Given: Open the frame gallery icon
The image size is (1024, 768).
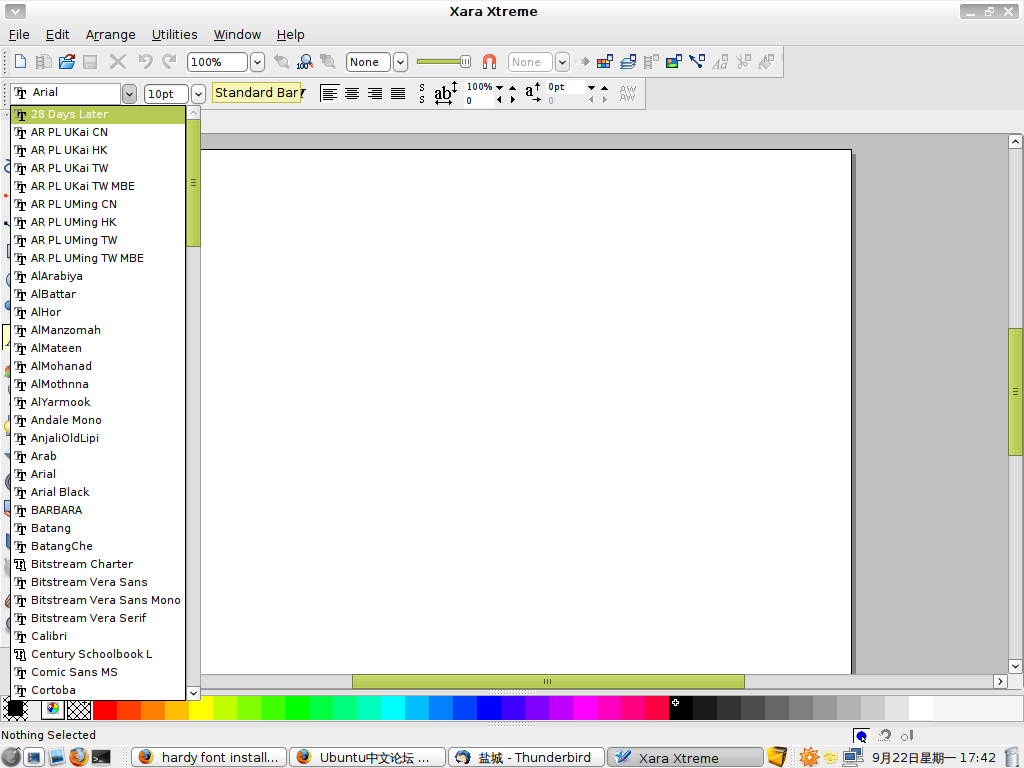Looking at the screenshot, I should pos(651,61).
